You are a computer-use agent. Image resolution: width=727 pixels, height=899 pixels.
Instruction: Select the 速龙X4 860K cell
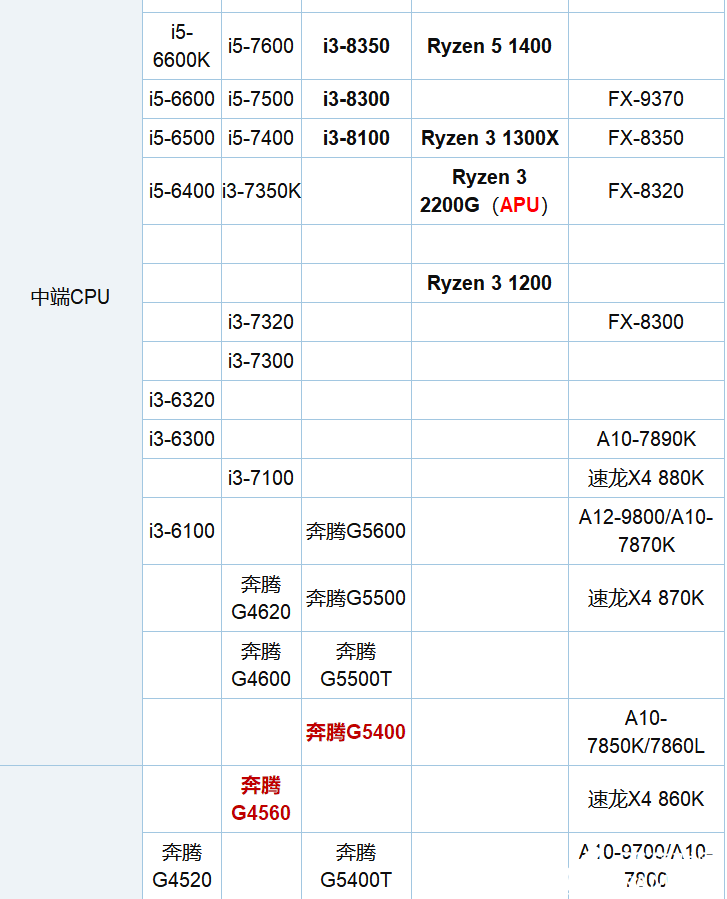(x=646, y=799)
